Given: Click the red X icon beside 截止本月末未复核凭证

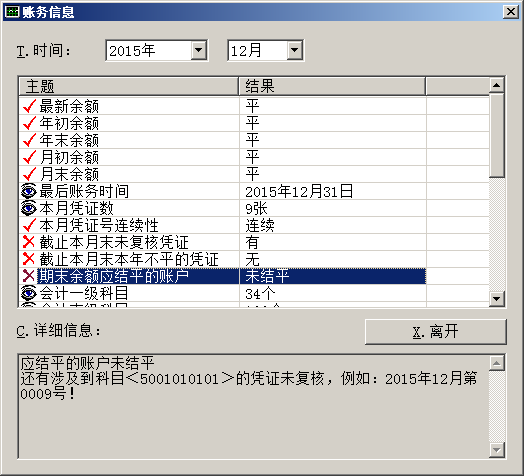Looking at the screenshot, I should click(29, 242).
